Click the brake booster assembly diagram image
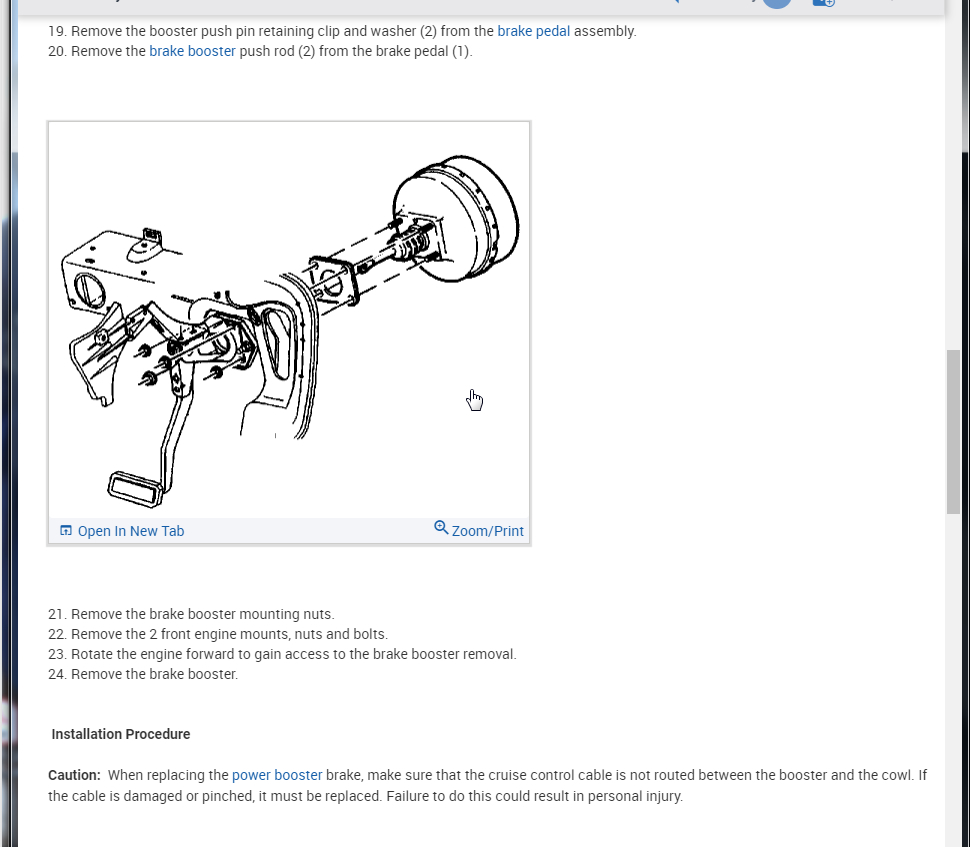 coord(289,320)
